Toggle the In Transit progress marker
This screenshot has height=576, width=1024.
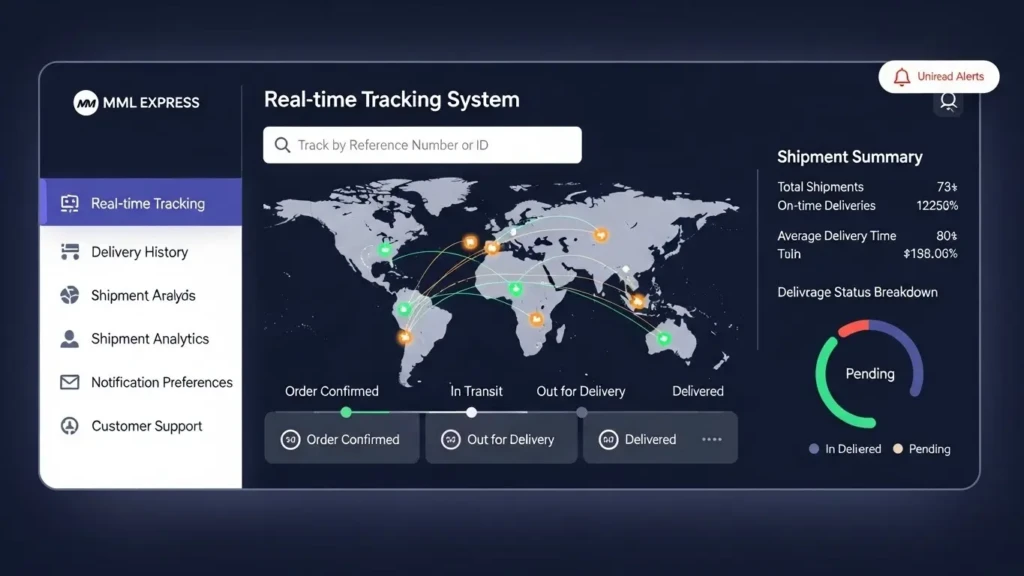click(471, 412)
